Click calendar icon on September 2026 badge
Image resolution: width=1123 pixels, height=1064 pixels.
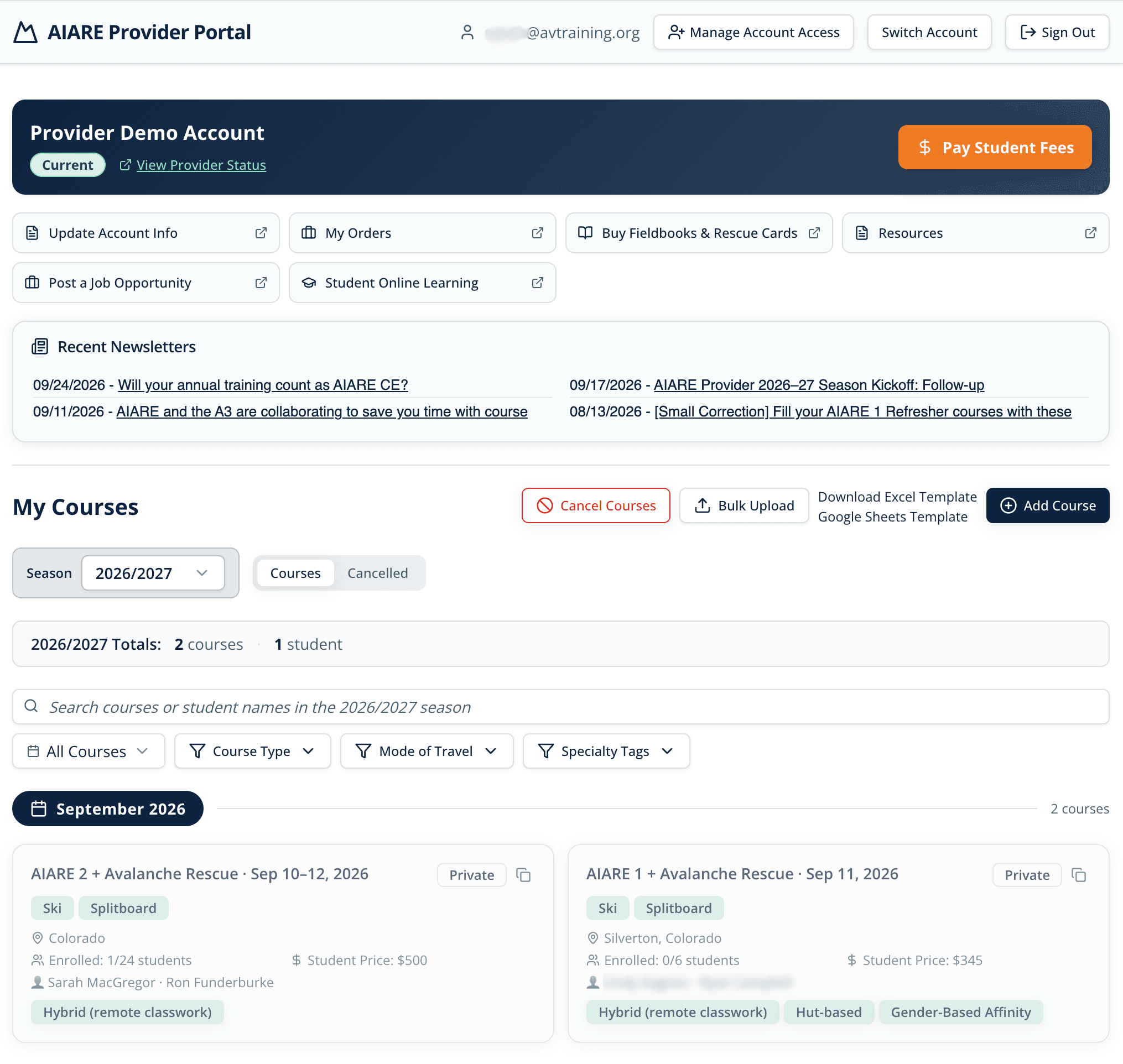tap(39, 809)
